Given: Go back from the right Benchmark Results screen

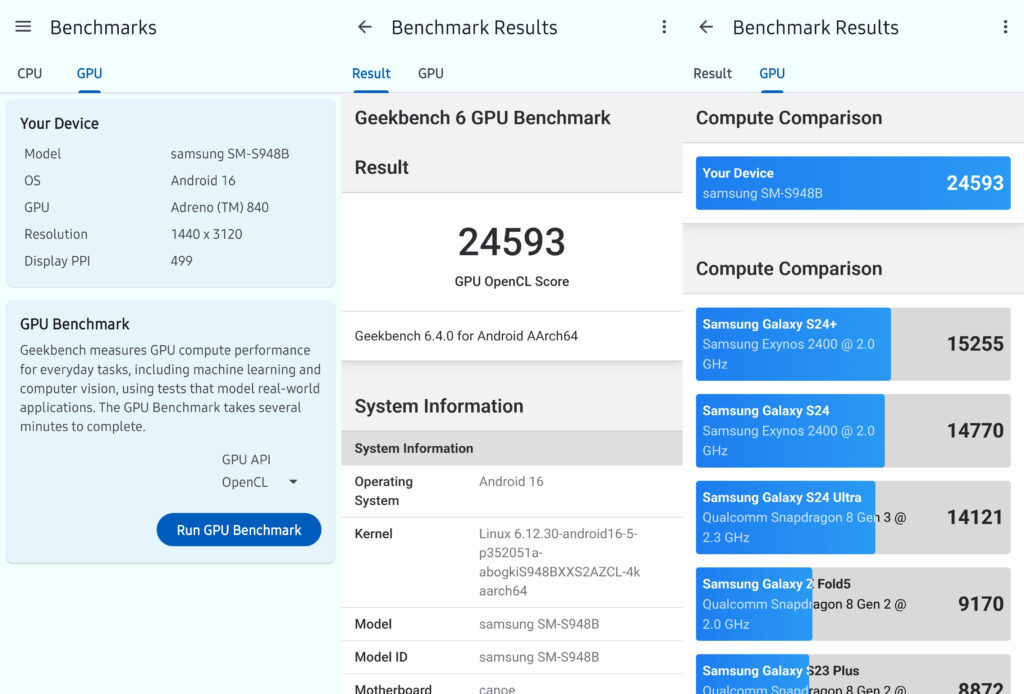Looking at the screenshot, I should pos(706,27).
